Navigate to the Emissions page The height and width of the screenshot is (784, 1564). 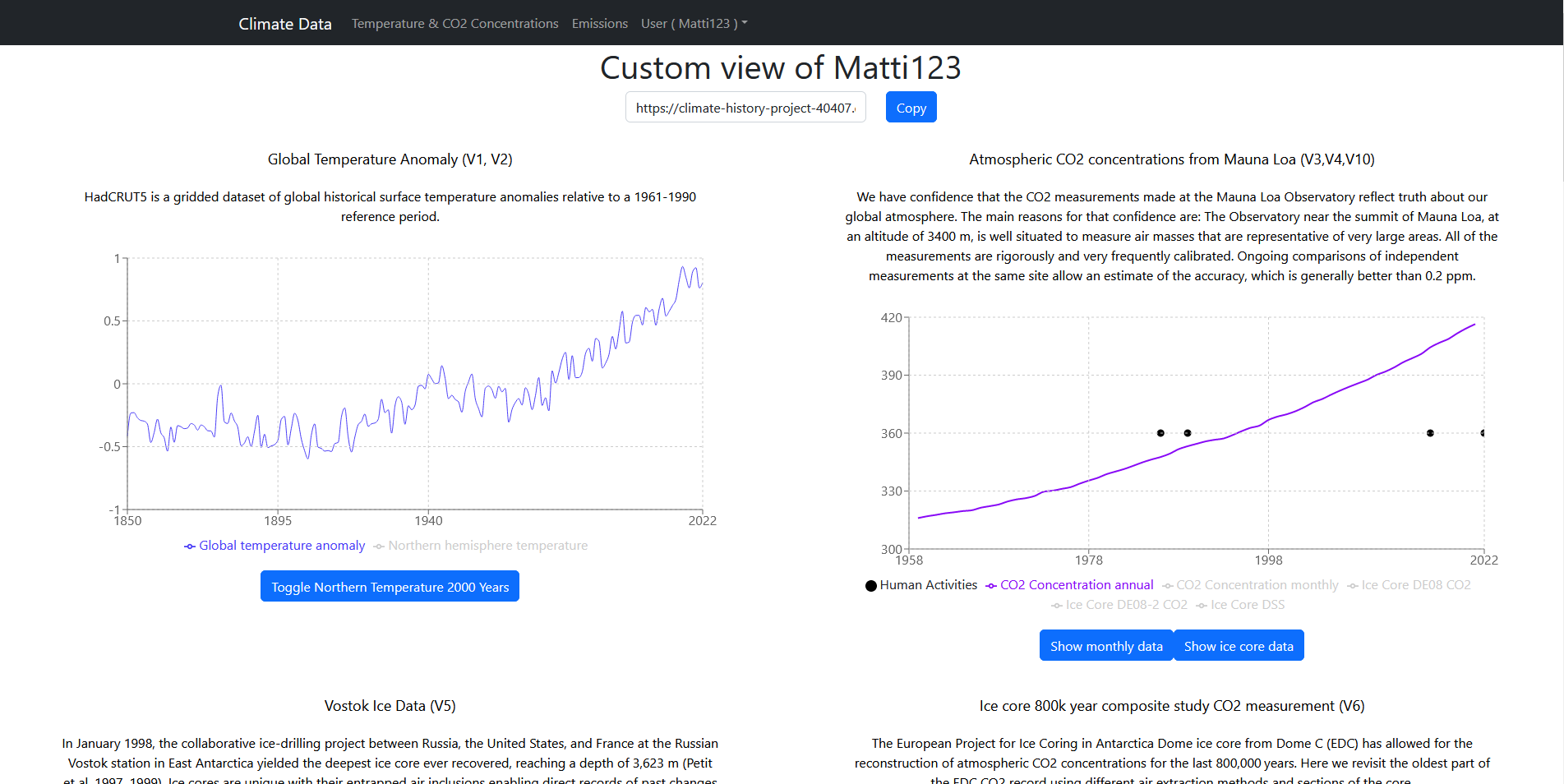click(x=599, y=23)
